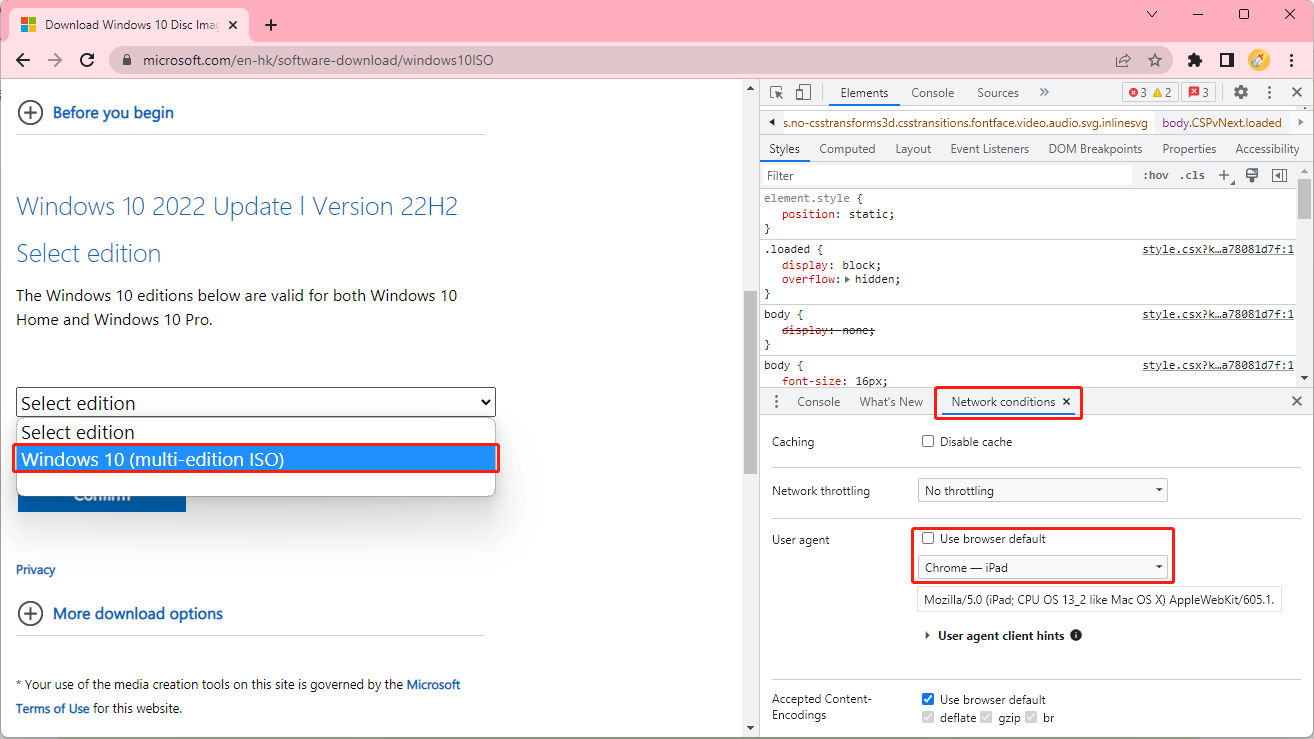Open the DevTools three-dot customize menu

tap(1270, 92)
